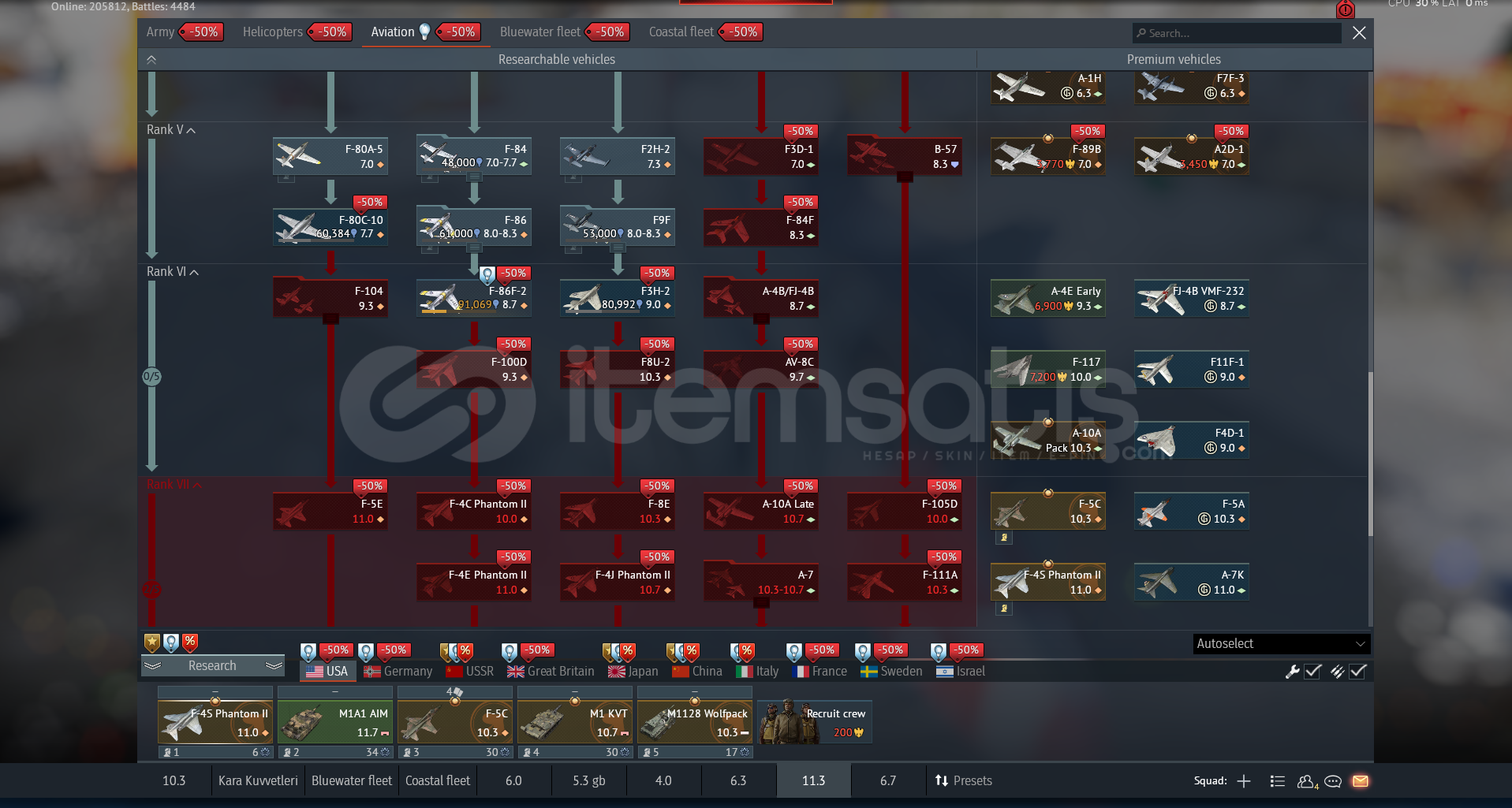The width and height of the screenshot is (1512, 808).
Task: Open the list icon beside Squad
Action: pos(1278,781)
